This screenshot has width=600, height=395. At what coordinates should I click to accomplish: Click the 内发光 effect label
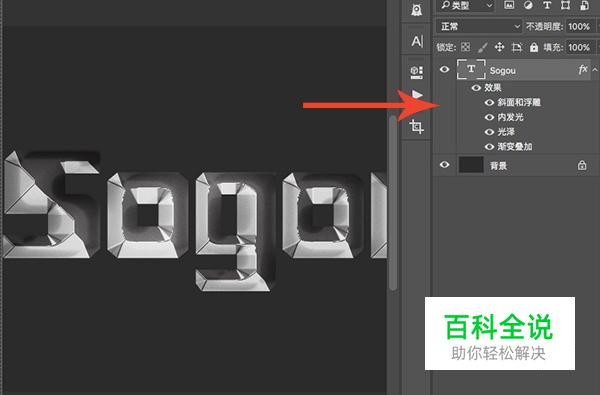coord(510,117)
